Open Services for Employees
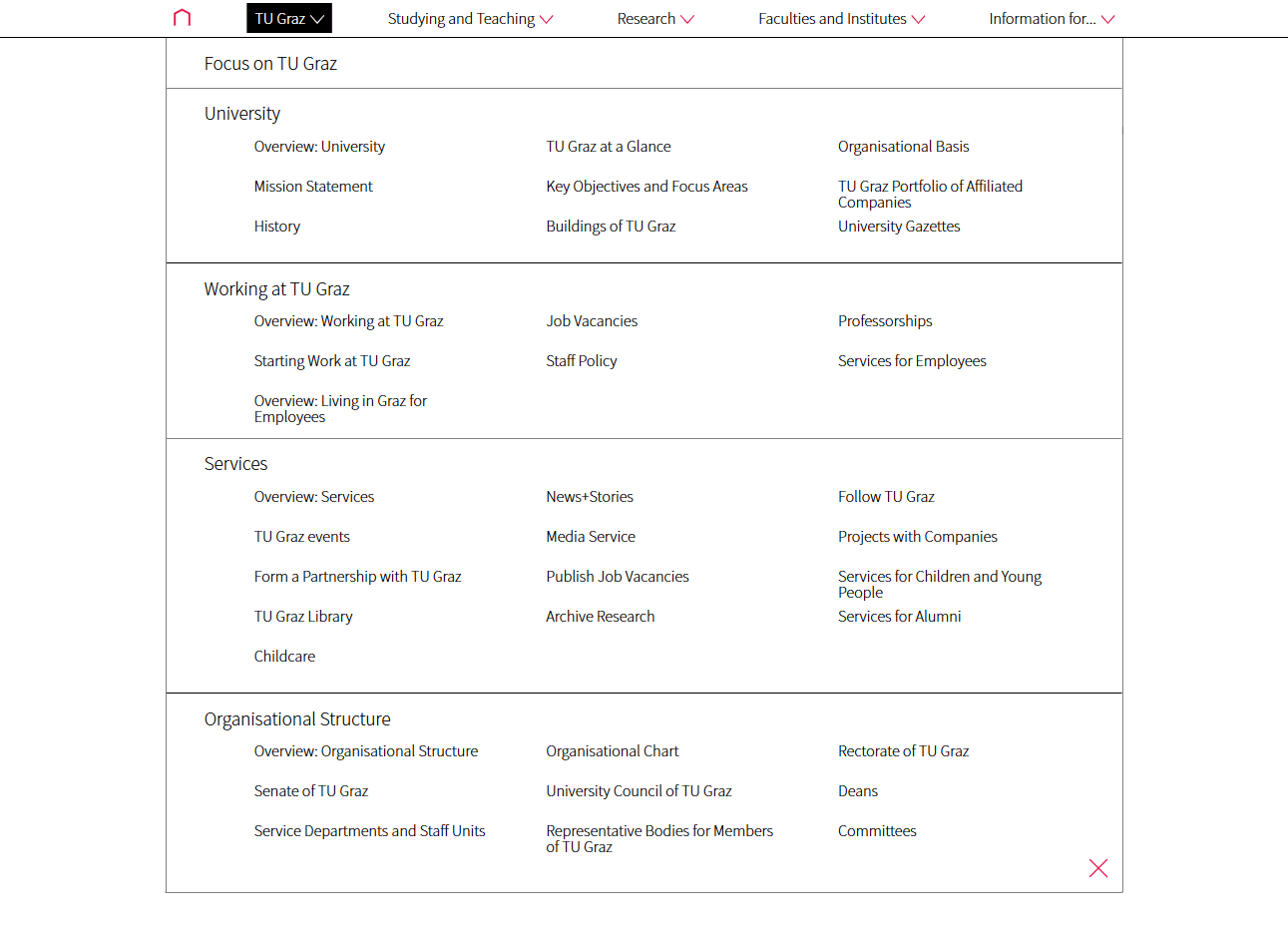The image size is (1288, 937). click(912, 361)
